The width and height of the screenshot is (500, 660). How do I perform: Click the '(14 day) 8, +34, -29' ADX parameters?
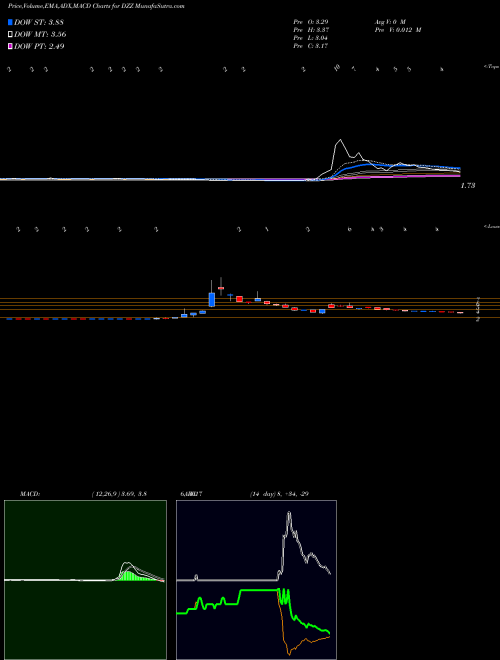coord(280,494)
